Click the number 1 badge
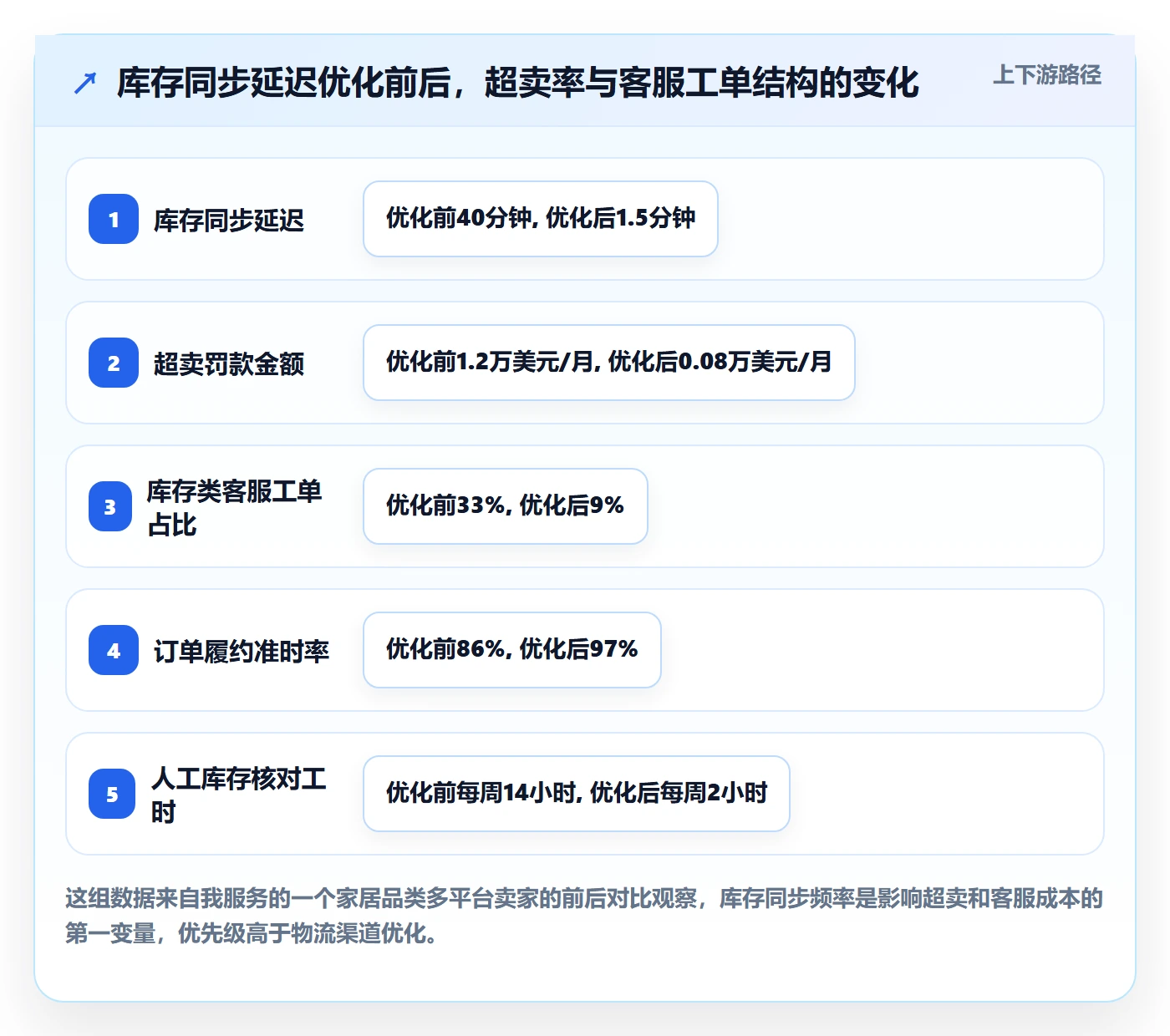 pos(114,219)
